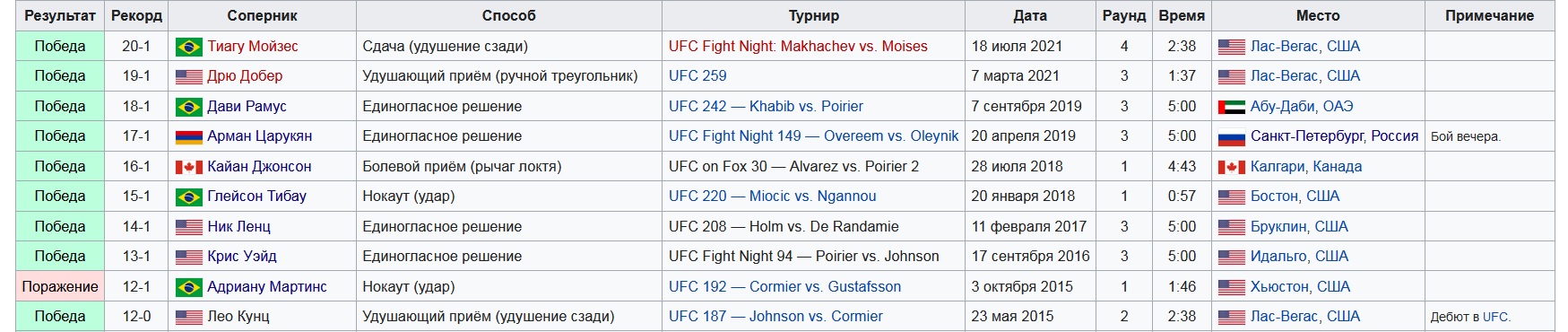Open the Тиагу Мойзес opponent link

[x=253, y=47]
